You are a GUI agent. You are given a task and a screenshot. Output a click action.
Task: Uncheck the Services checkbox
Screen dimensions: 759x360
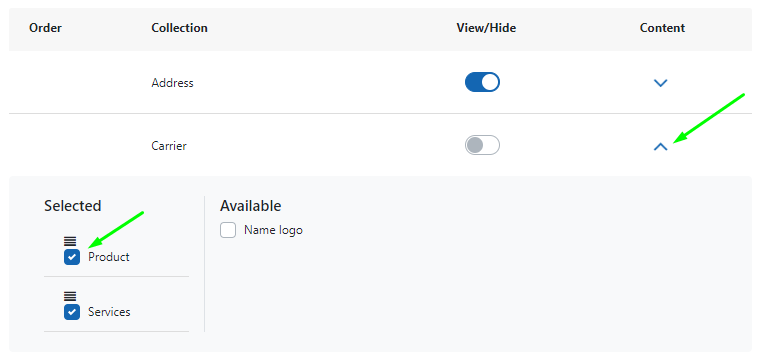pyautogui.click(x=72, y=312)
